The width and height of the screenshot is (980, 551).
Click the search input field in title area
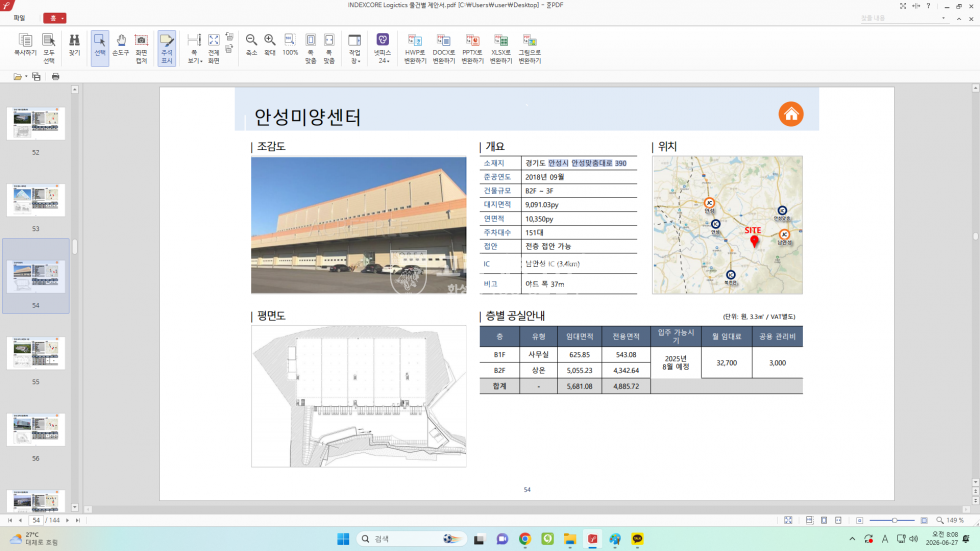pyautogui.click(x=903, y=18)
